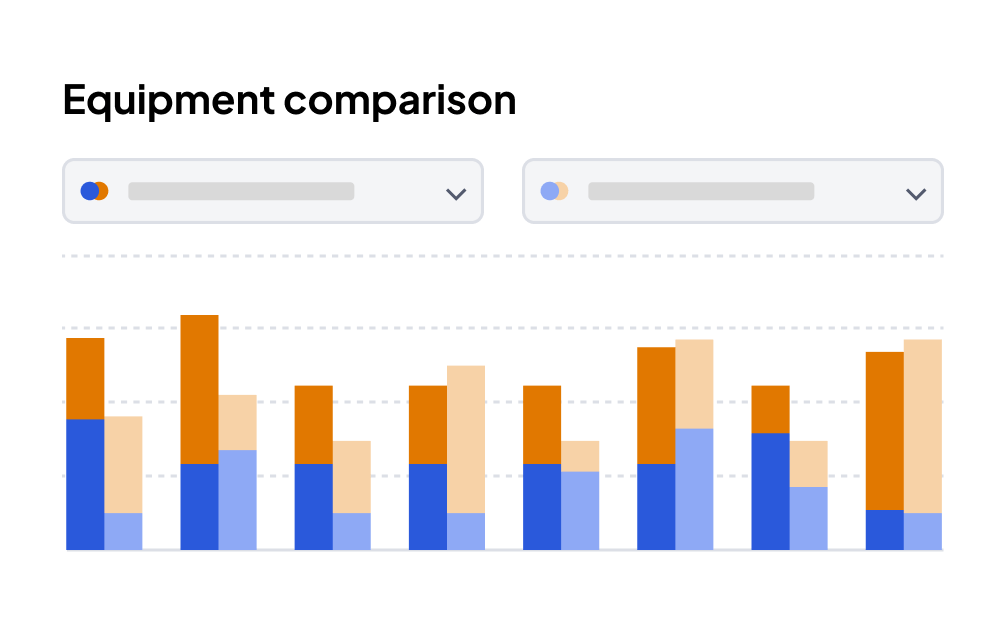
Task: Select second group's light blue bar segment
Action: (x=237, y=499)
